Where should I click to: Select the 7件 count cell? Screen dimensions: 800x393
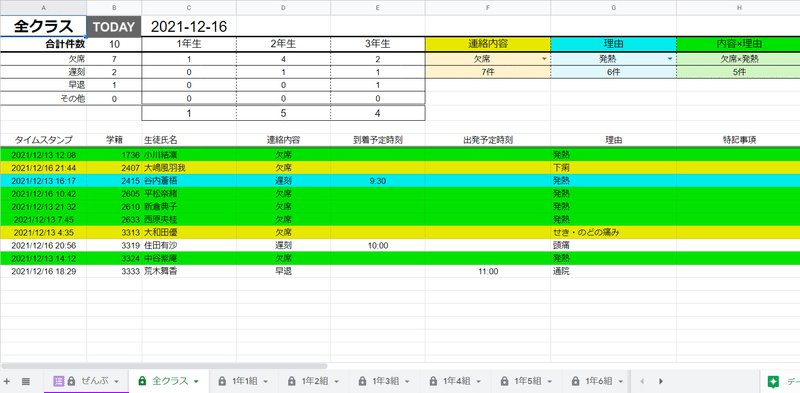pos(488,72)
